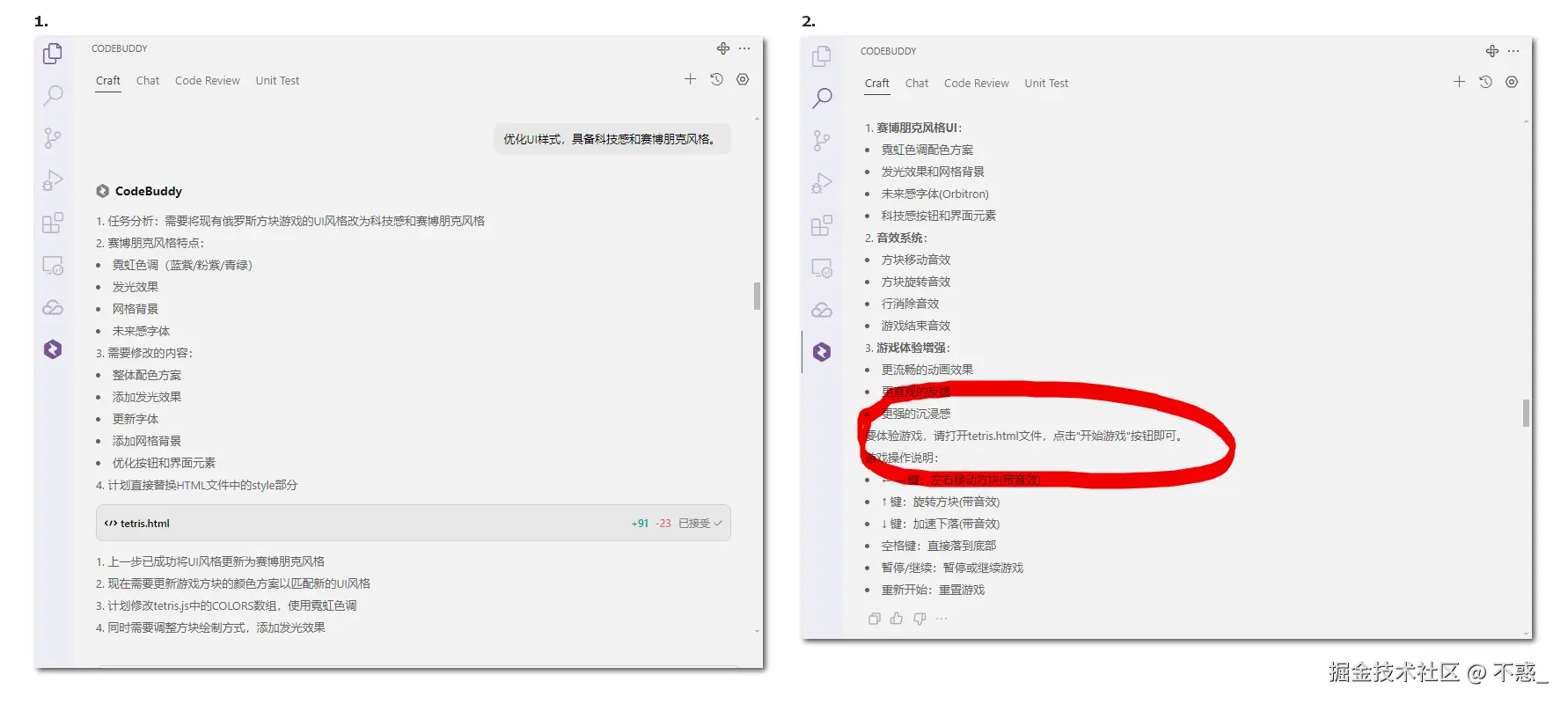Click list item 空格键: 直接落到底部
This screenshot has height=704, width=1568.
click(x=939, y=546)
